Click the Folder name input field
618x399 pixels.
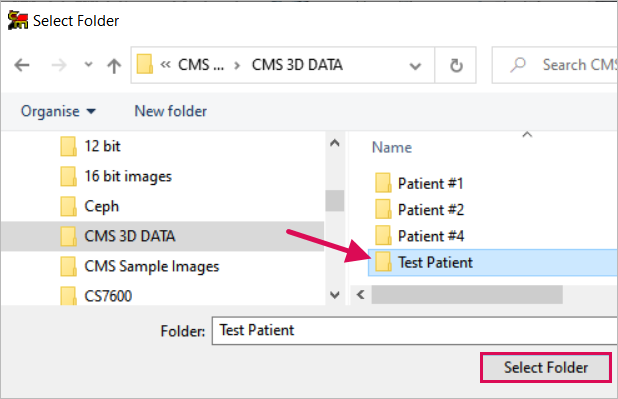coord(415,330)
